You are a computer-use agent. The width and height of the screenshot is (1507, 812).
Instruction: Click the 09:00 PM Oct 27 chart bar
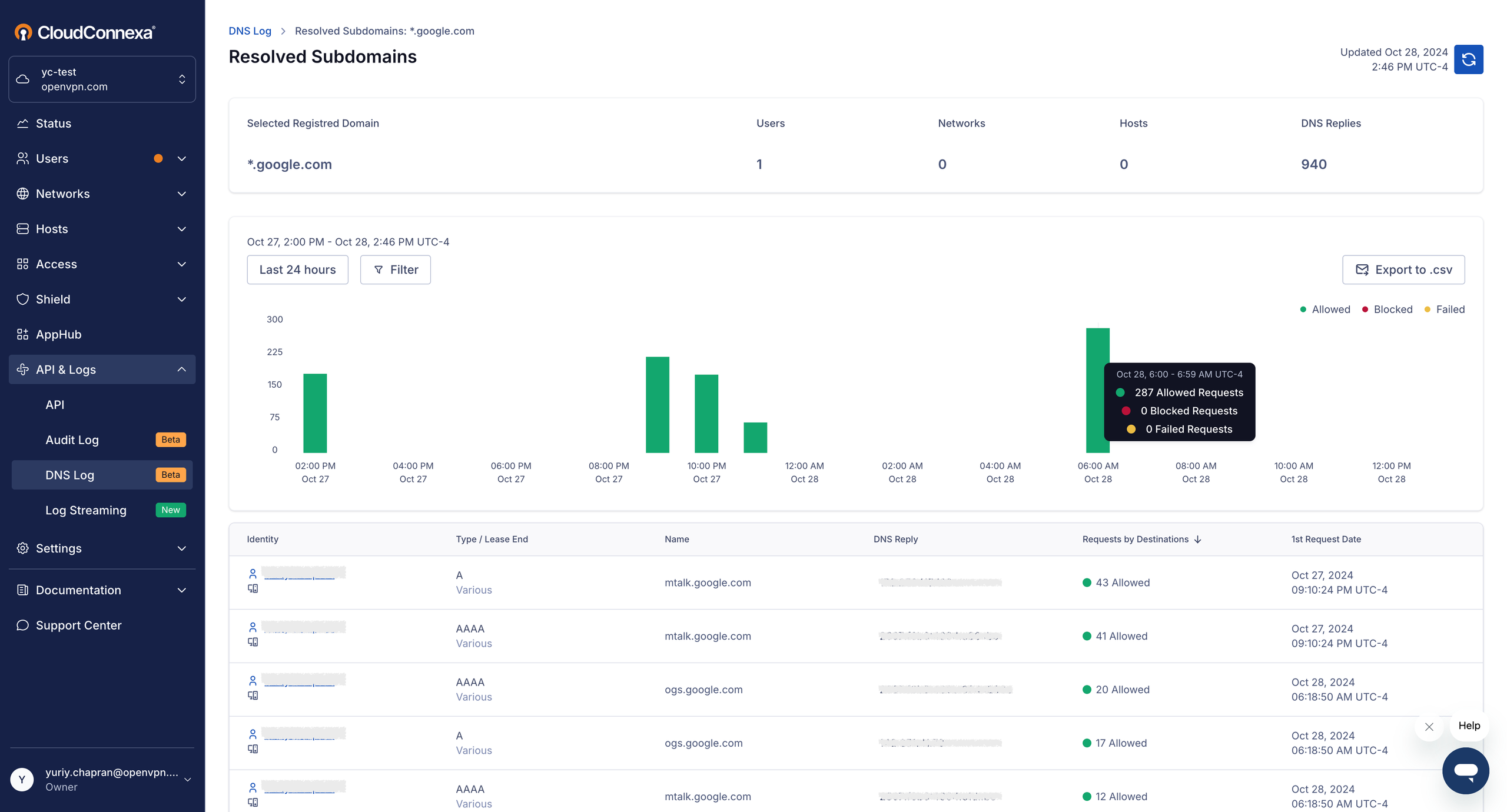point(657,405)
